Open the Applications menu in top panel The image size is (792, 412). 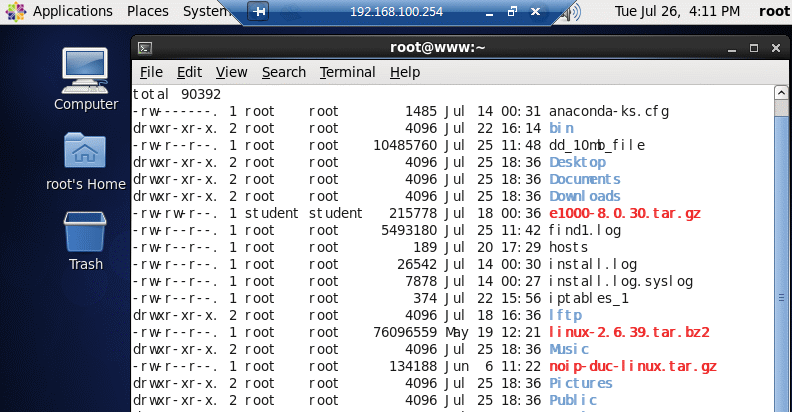[x=73, y=11]
